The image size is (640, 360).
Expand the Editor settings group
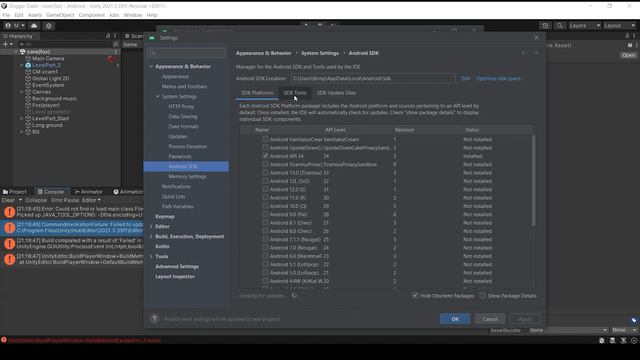pos(151,227)
